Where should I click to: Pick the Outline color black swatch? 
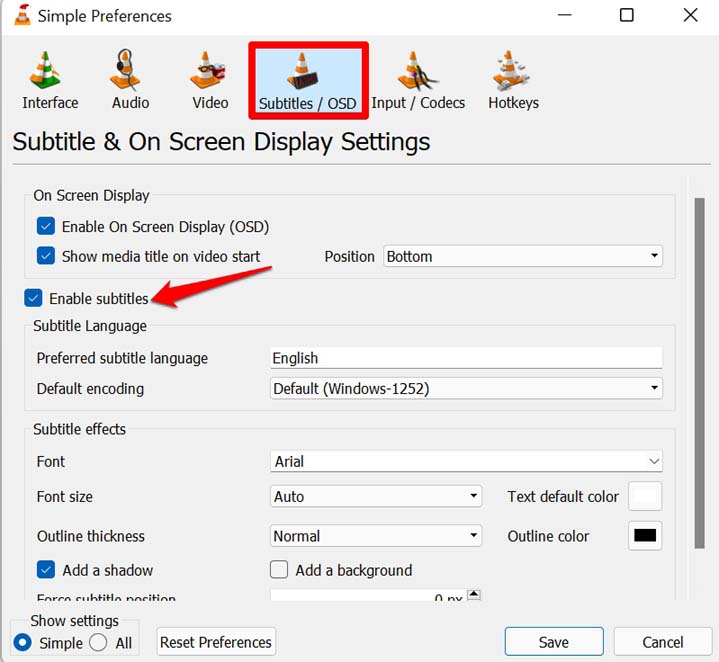point(645,535)
